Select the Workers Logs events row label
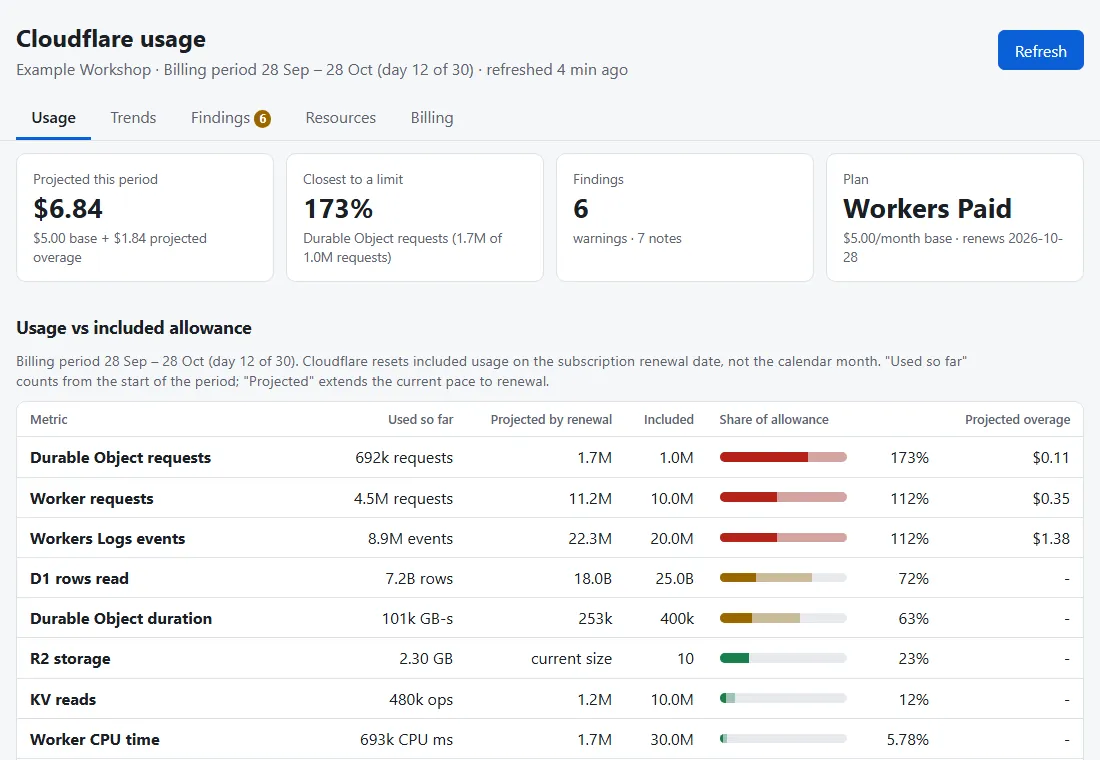The width and height of the screenshot is (1100, 760). click(x=107, y=538)
